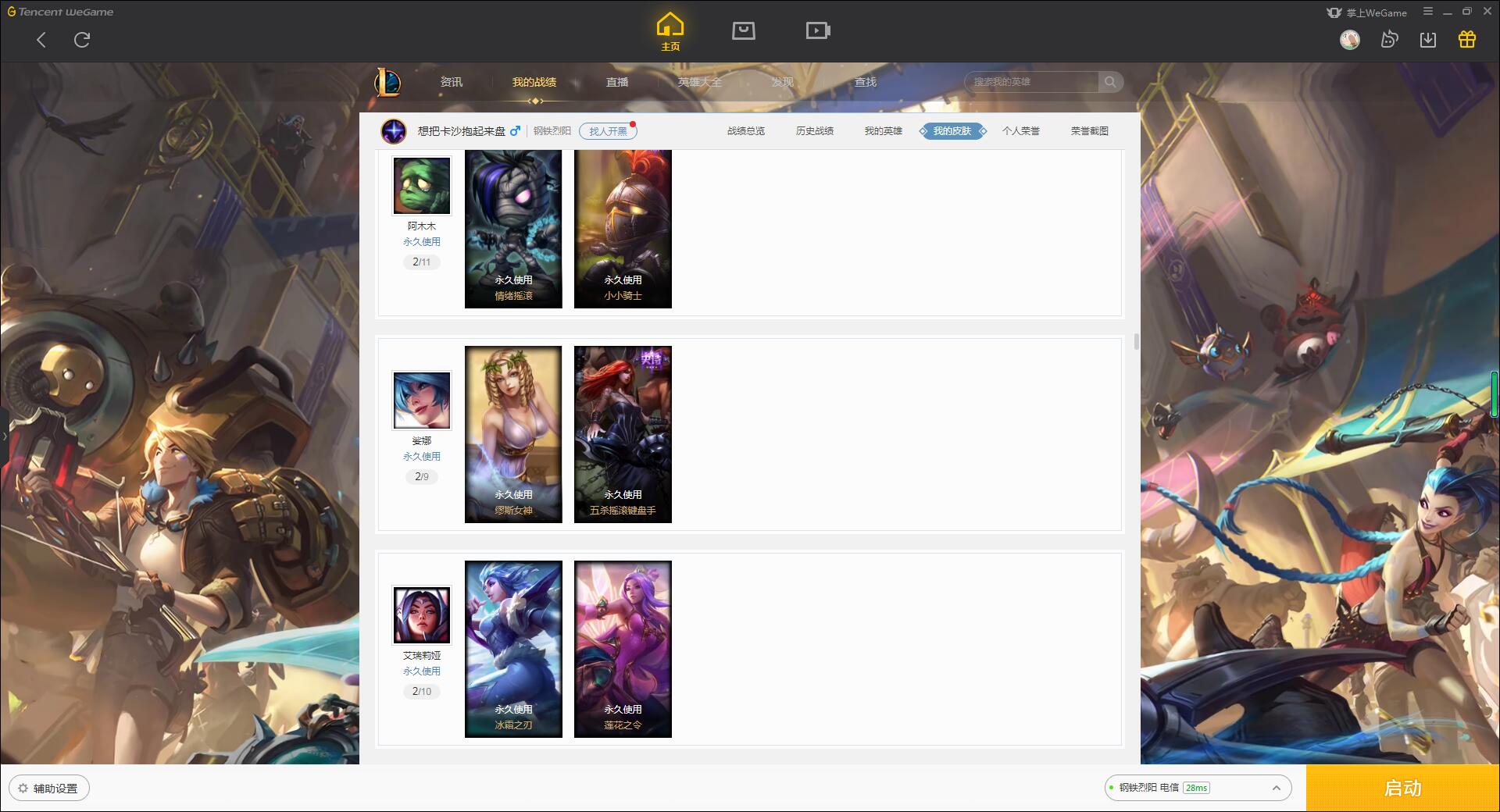The width and height of the screenshot is (1500, 812).
Task: Open the hamburger menu in title bar
Action: (x=1428, y=12)
